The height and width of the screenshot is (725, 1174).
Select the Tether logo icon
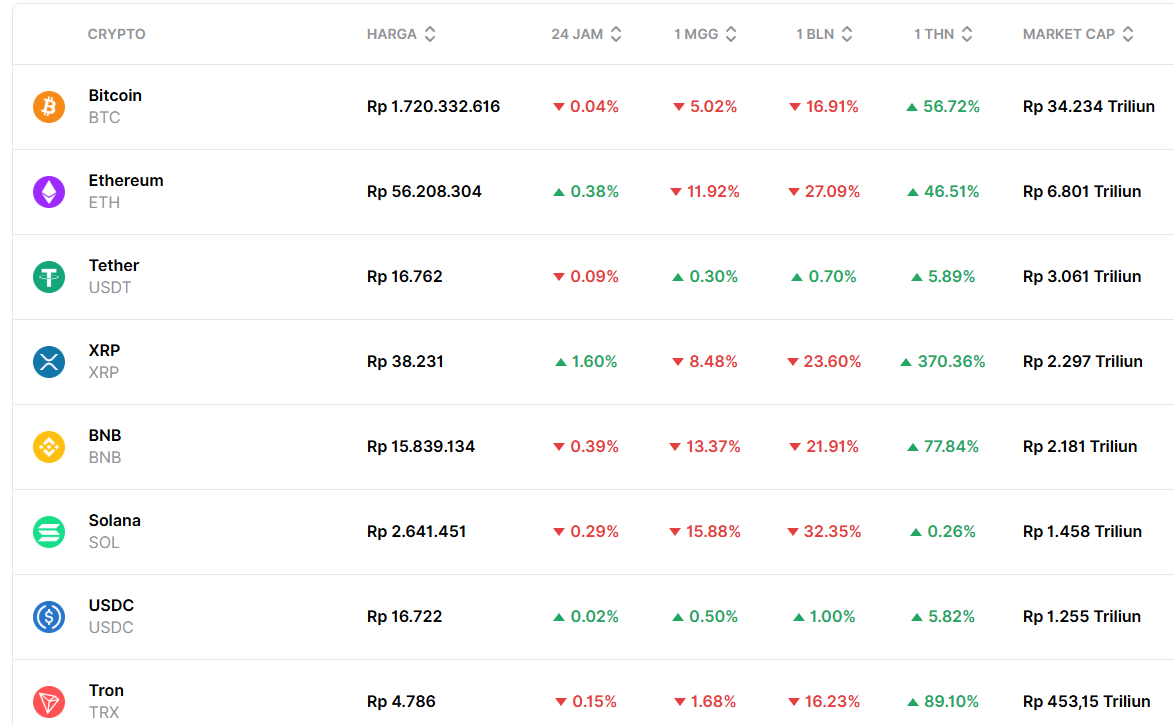coord(47,277)
